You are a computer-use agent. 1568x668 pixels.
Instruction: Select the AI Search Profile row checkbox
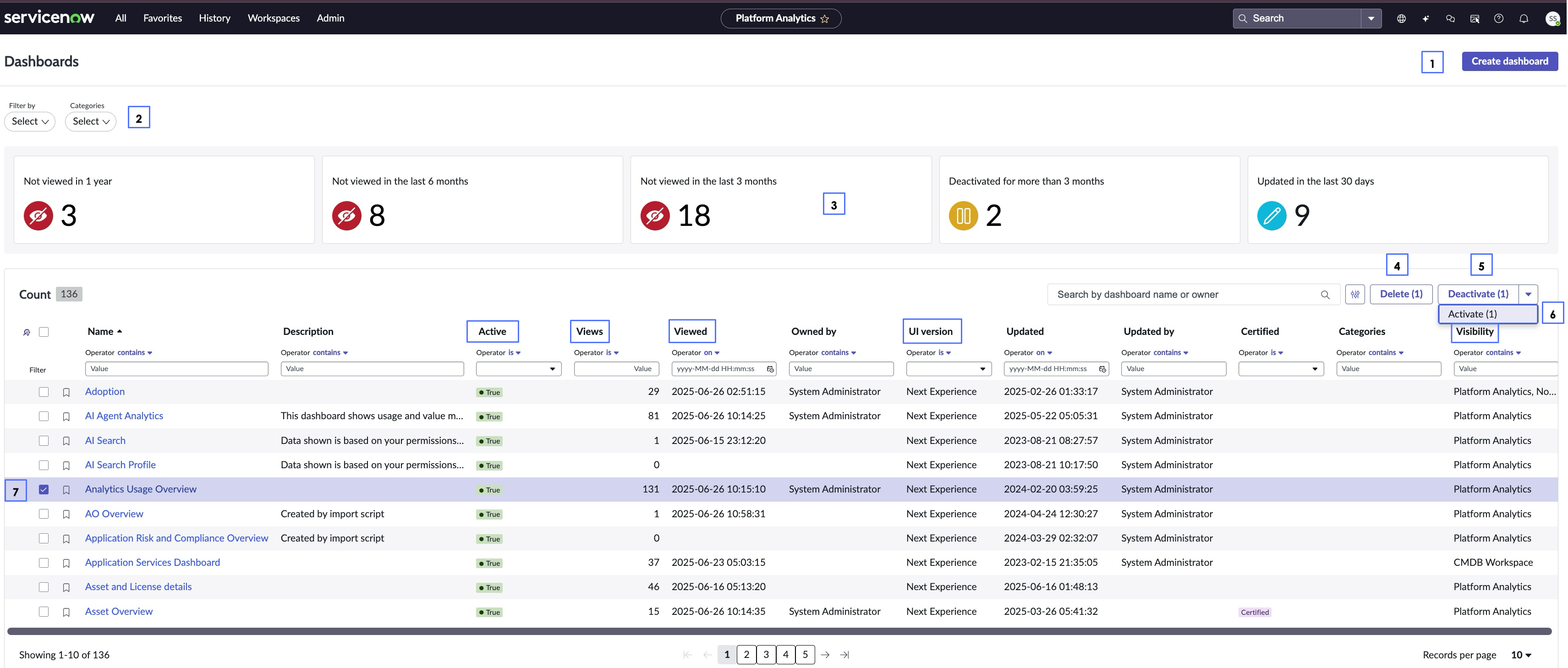point(44,465)
